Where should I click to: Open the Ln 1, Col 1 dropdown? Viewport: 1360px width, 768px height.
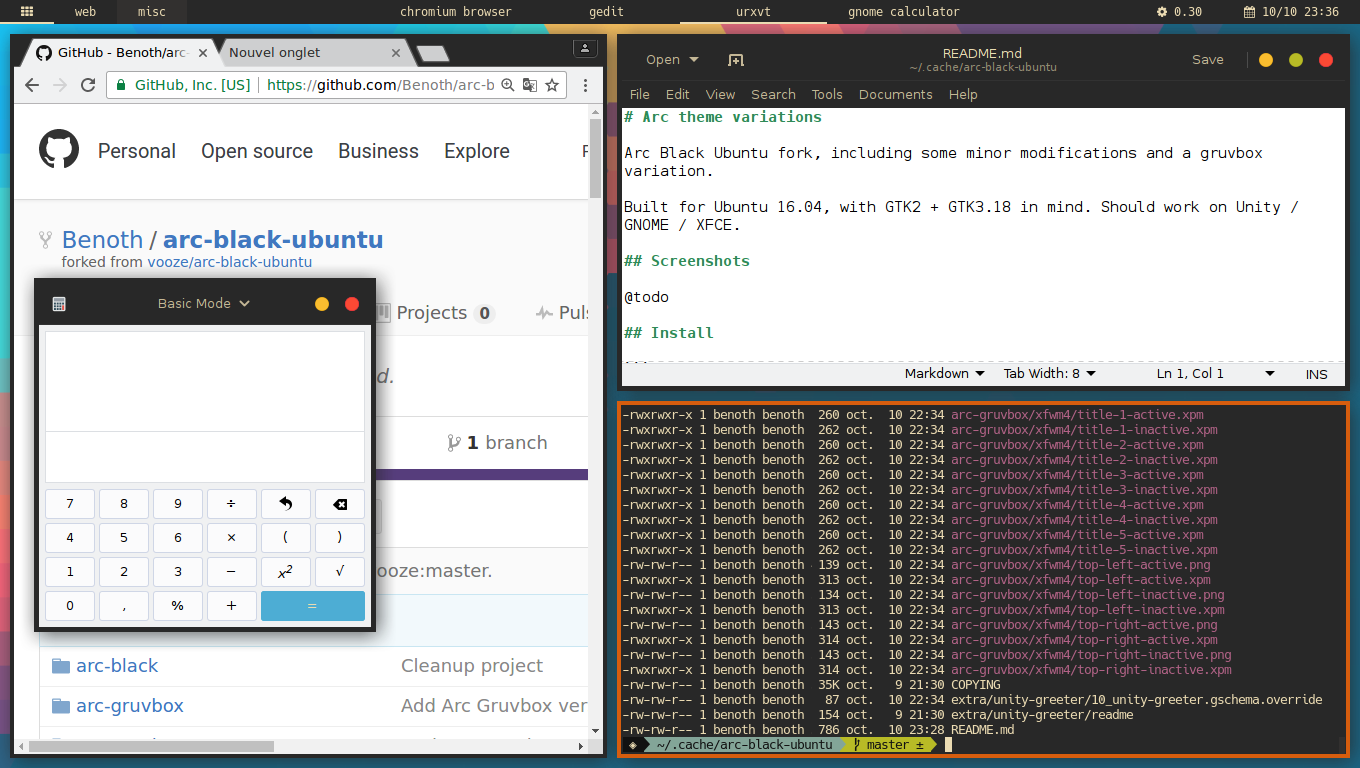[1216, 374]
